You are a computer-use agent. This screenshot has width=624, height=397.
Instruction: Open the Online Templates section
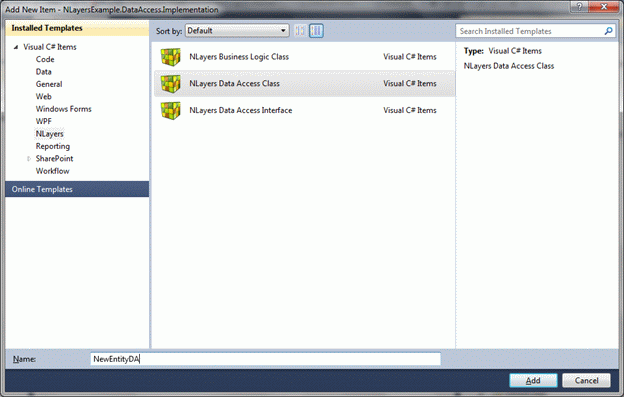pos(77,189)
